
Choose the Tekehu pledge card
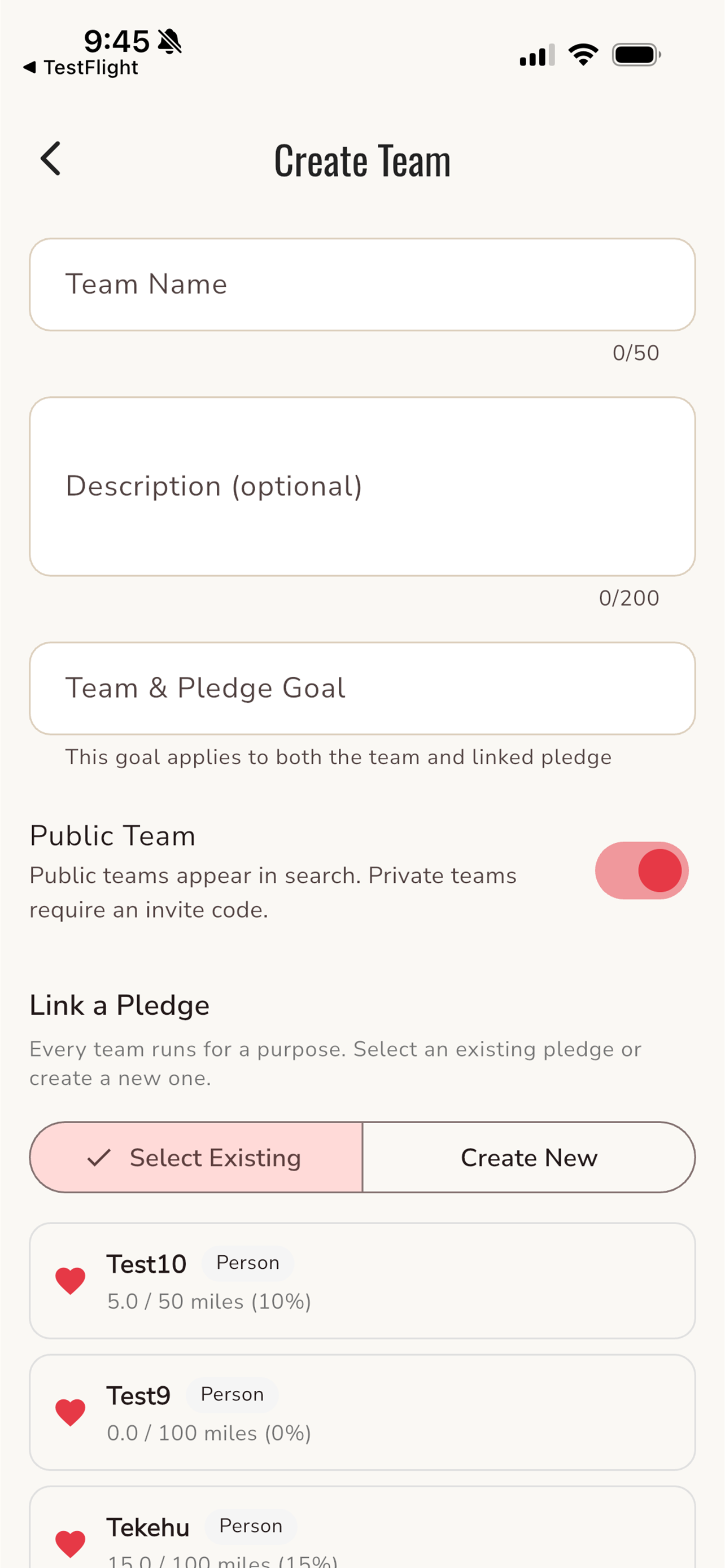[362, 1527]
